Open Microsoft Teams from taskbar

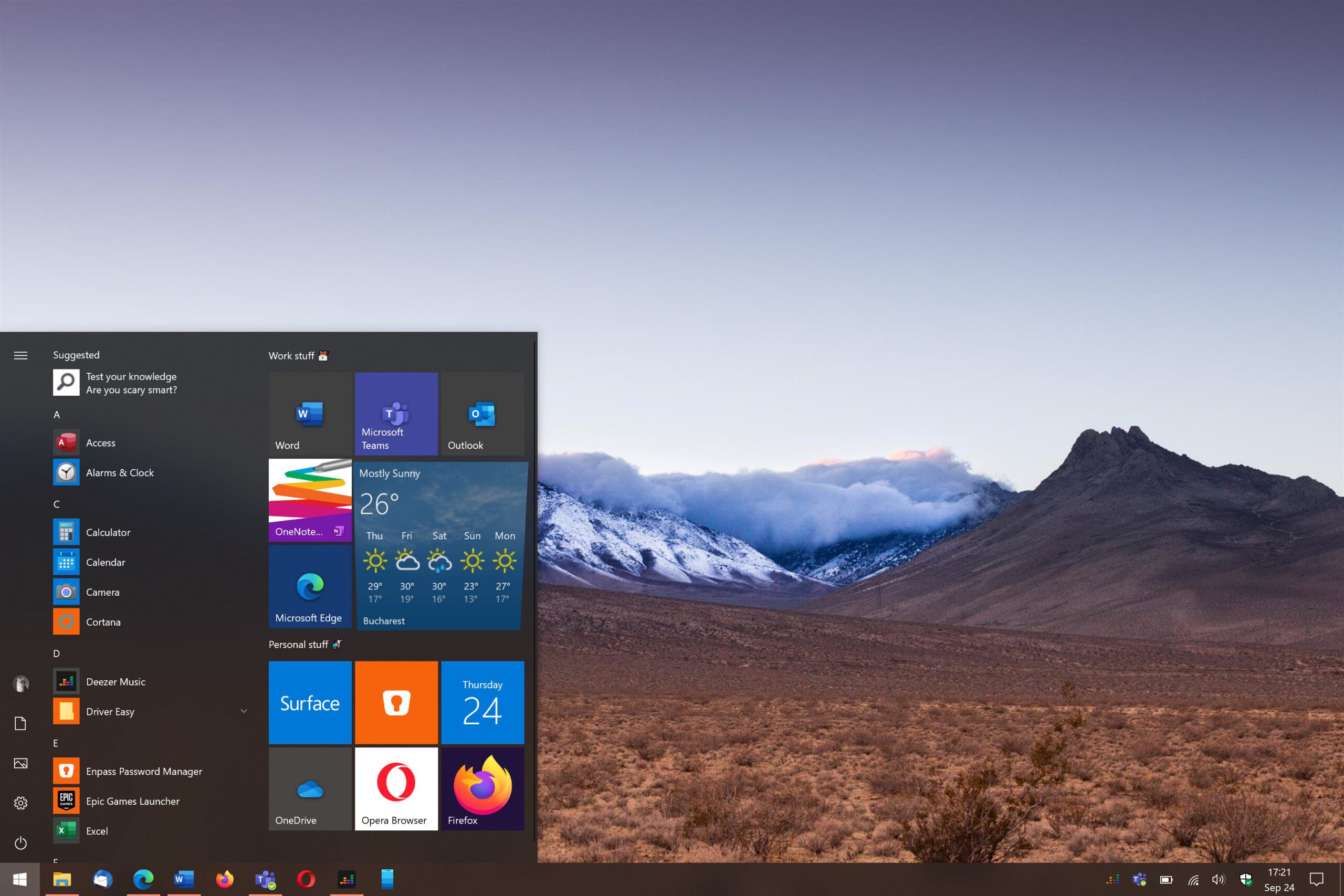[x=265, y=879]
